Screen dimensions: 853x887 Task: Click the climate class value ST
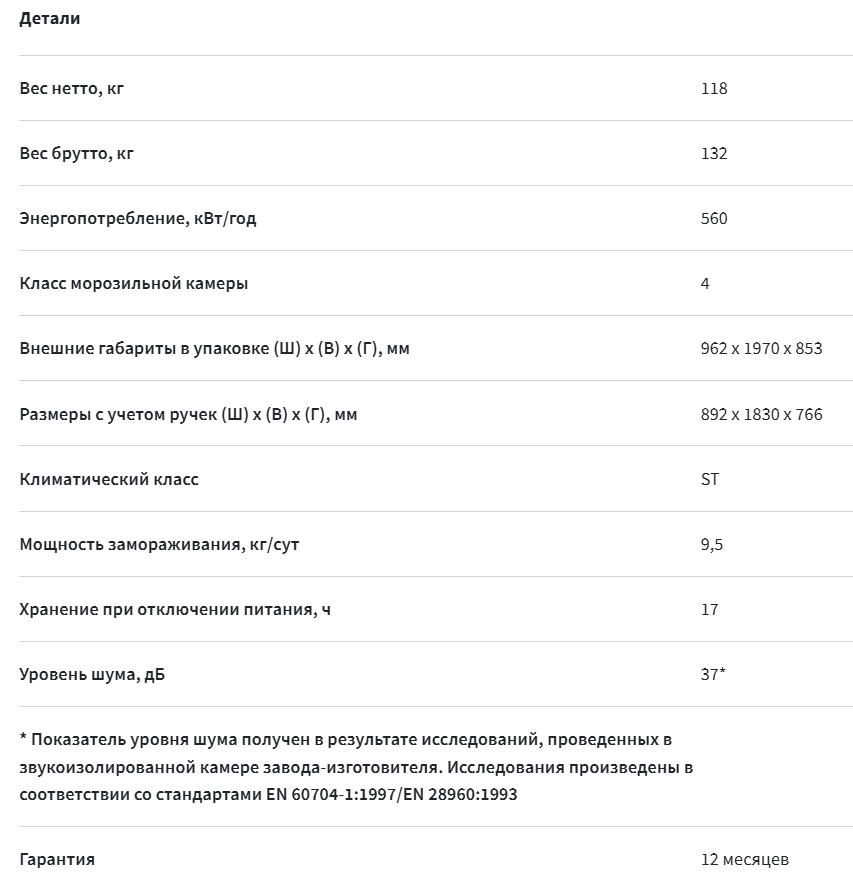[709, 480]
